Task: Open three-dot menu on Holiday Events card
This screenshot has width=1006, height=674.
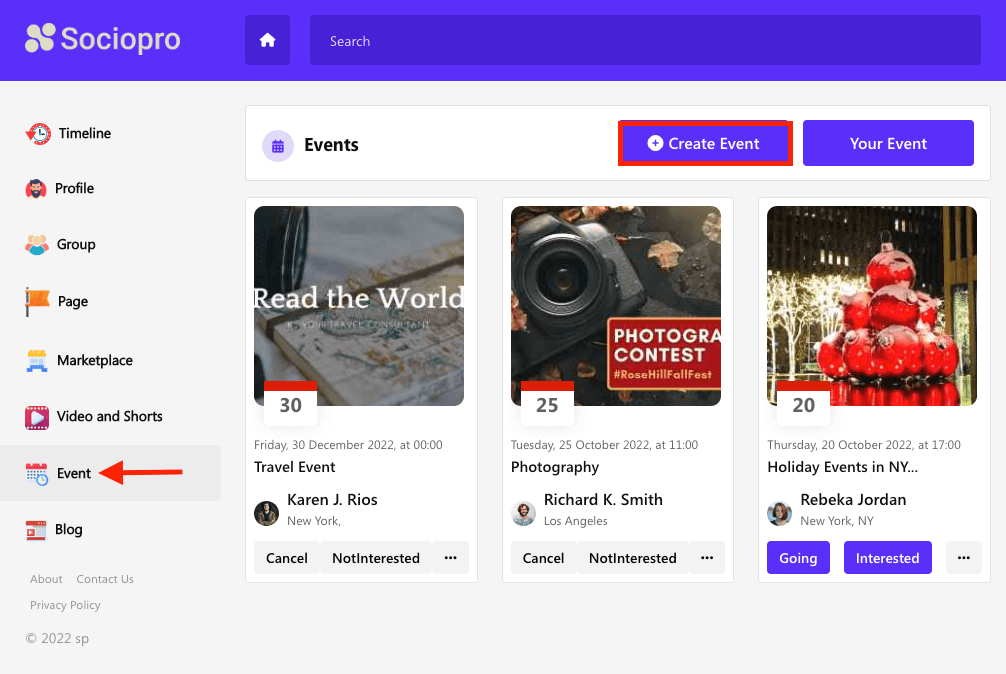Action: coord(964,558)
